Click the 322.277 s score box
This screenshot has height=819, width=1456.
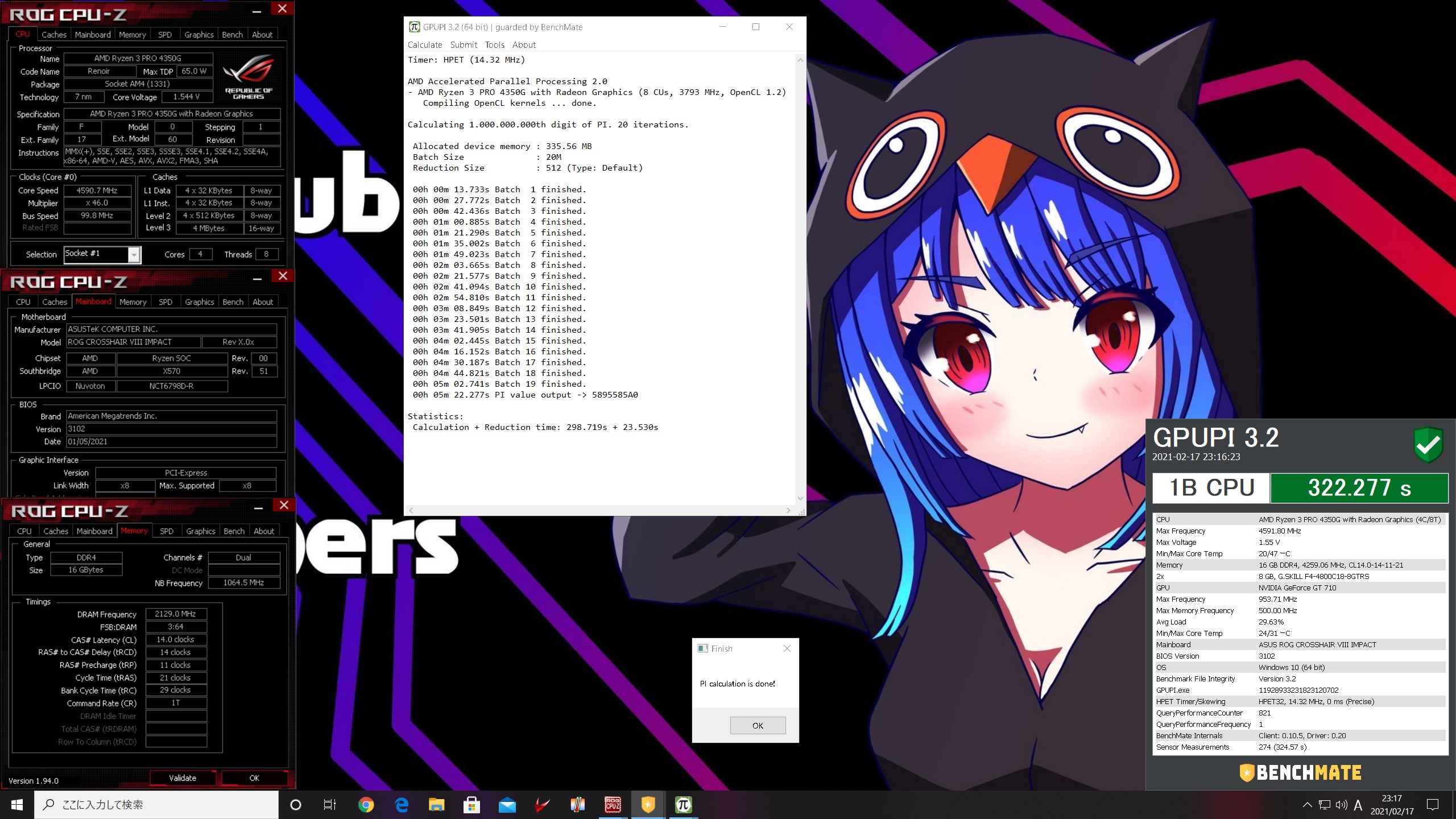(x=1359, y=488)
